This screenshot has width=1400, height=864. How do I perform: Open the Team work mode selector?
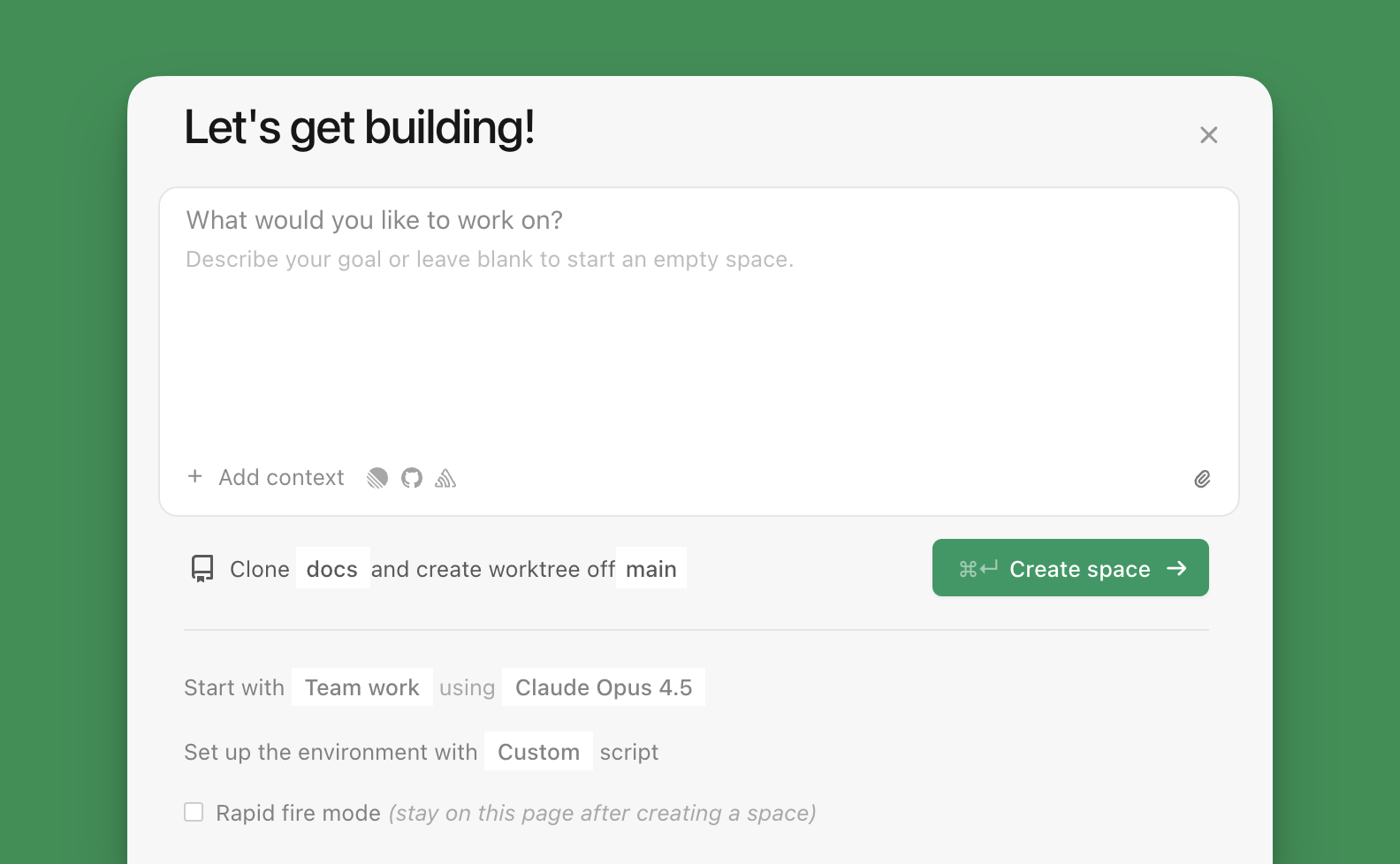coord(362,687)
